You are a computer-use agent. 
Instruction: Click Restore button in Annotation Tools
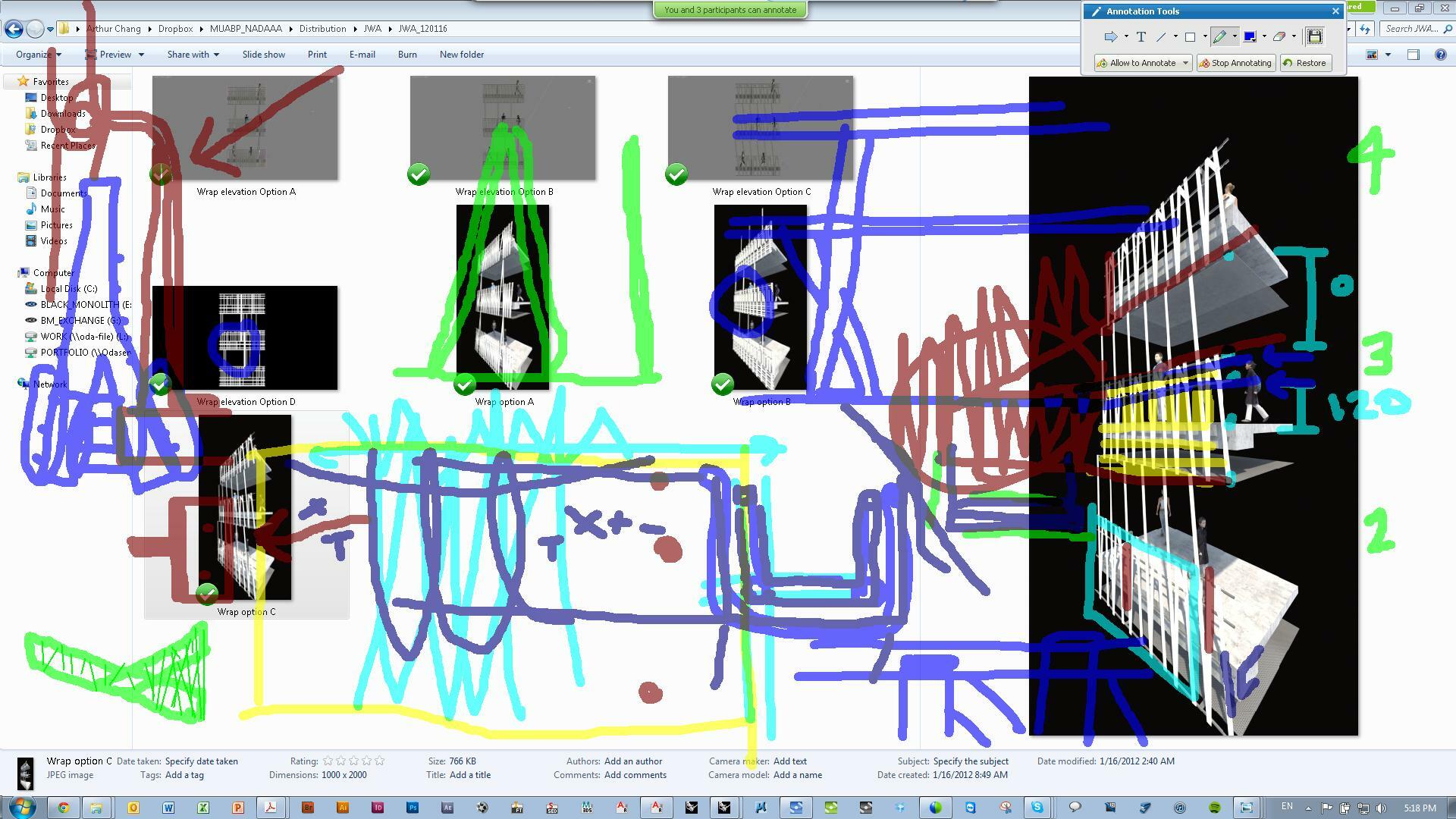point(1304,63)
